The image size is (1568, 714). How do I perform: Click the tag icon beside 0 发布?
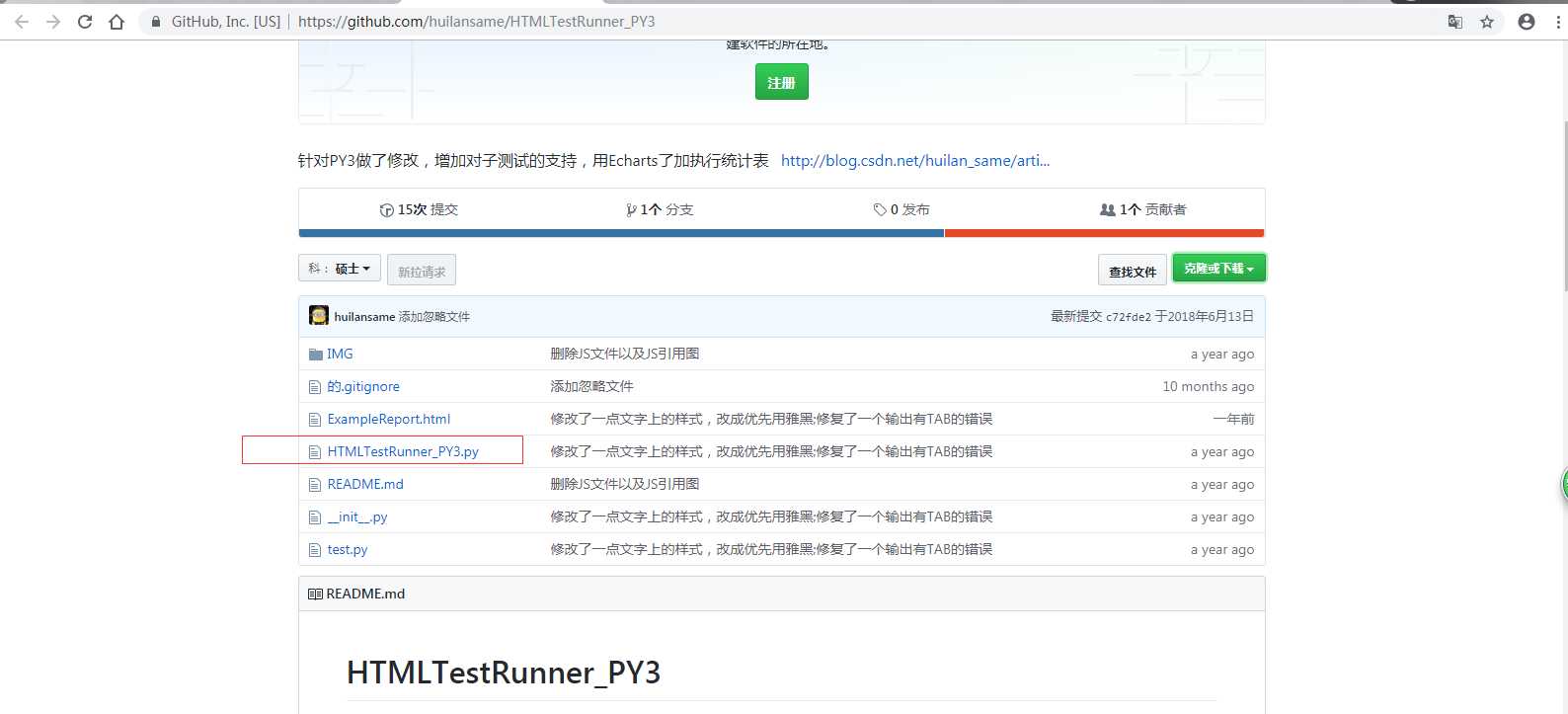880,209
